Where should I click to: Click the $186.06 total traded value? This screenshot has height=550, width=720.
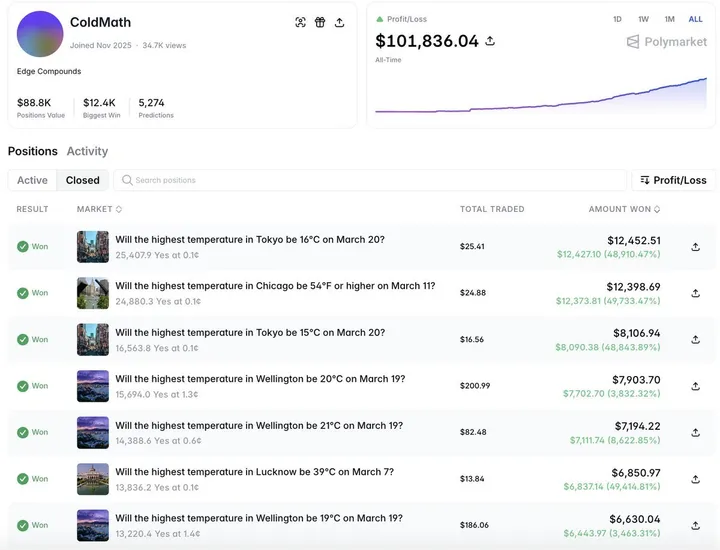(474, 525)
